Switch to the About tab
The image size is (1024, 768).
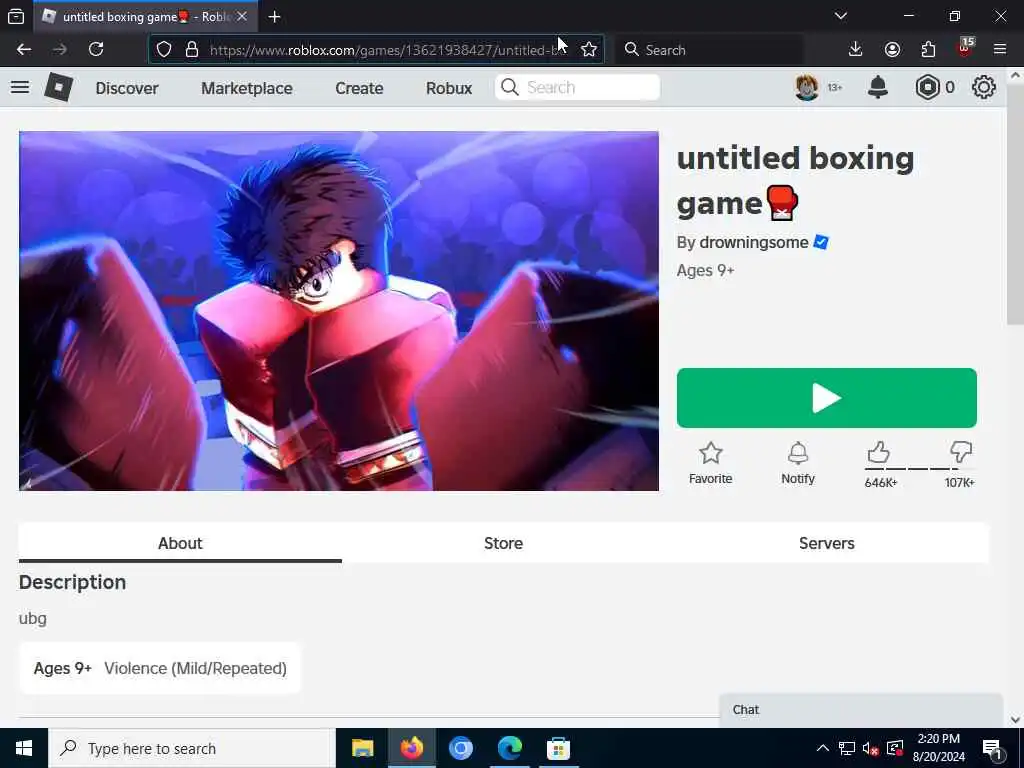click(180, 543)
